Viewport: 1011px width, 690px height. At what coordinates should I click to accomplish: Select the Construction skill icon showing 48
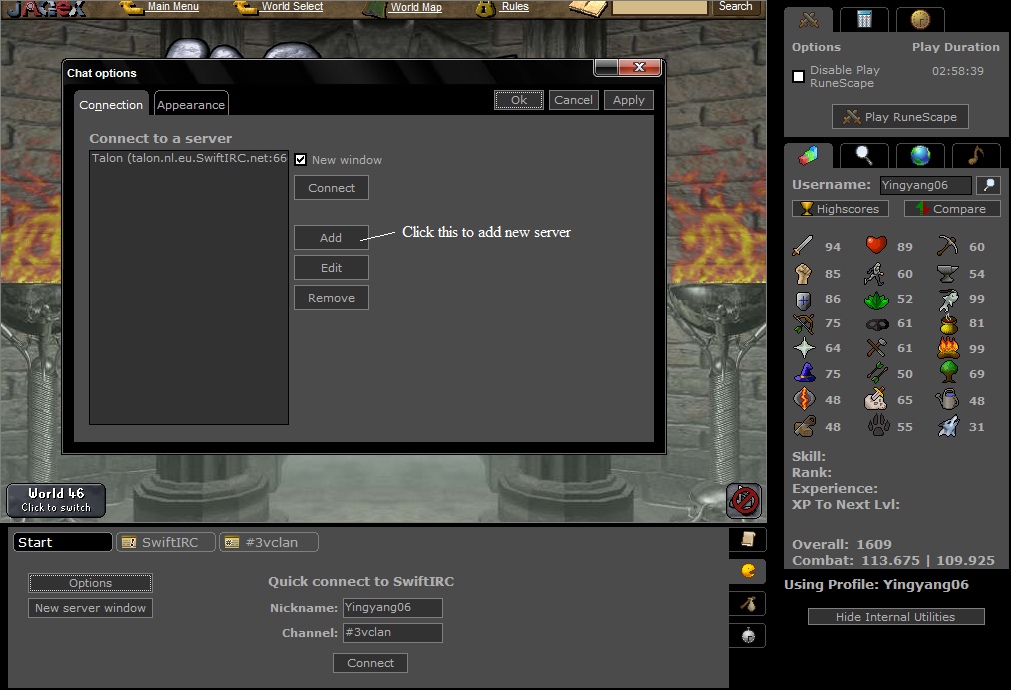pyautogui.click(x=804, y=426)
